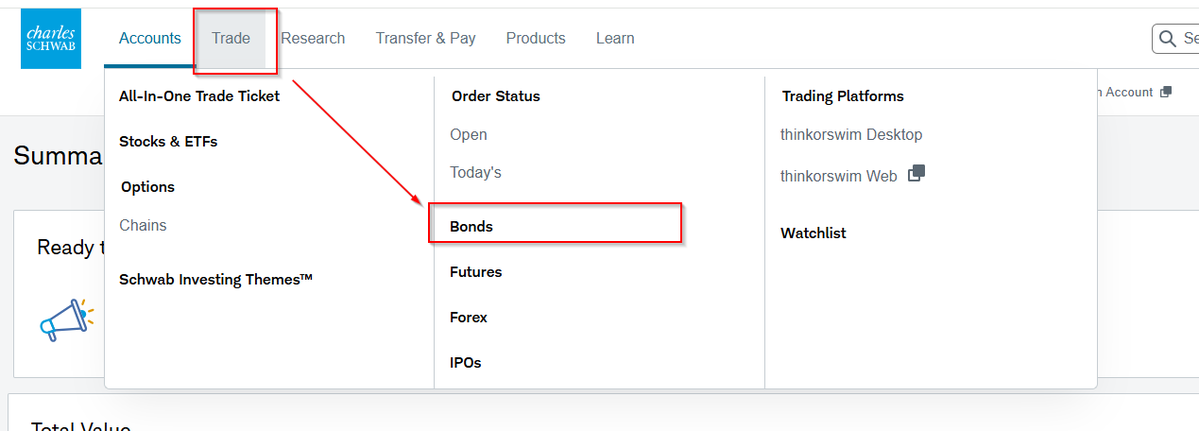
Task: Open the Products menu
Action: click(x=535, y=38)
